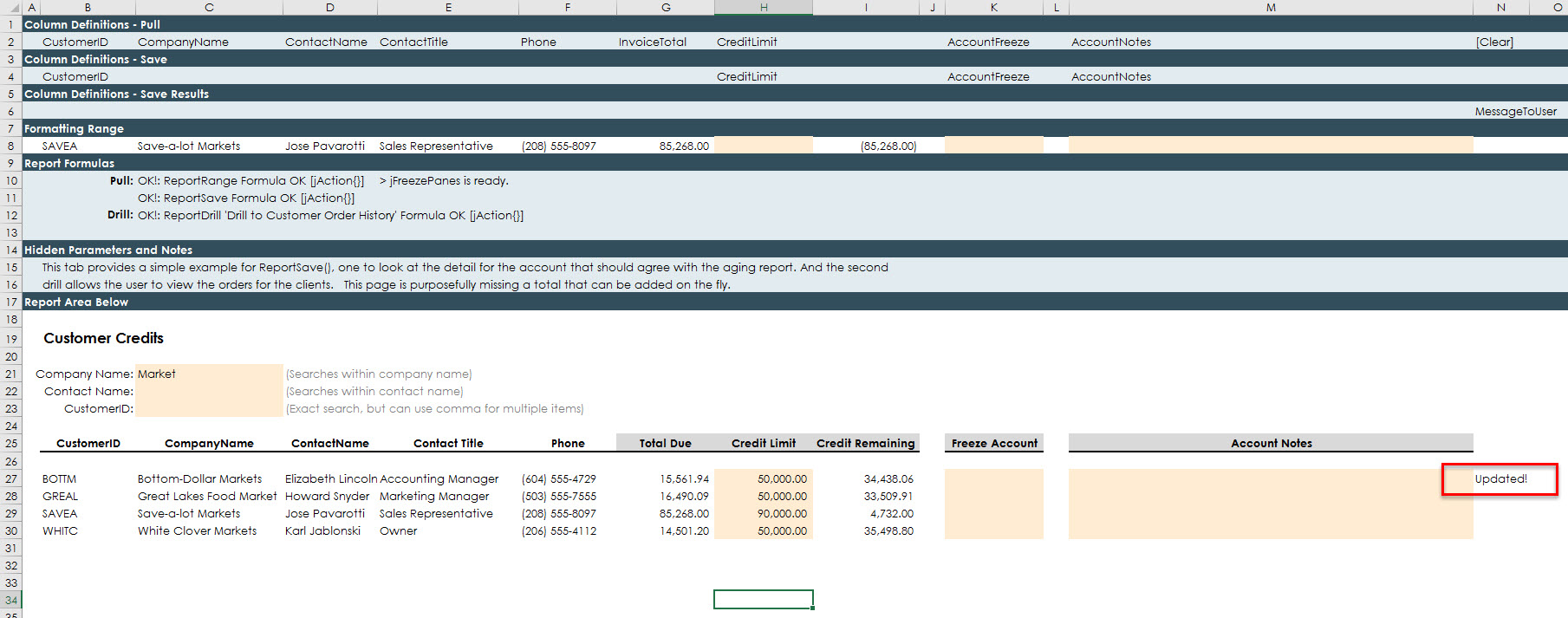The image size is (1568, 618).
Task: Click the "Drill:" label cell
Action: click(x=120, y=215)
